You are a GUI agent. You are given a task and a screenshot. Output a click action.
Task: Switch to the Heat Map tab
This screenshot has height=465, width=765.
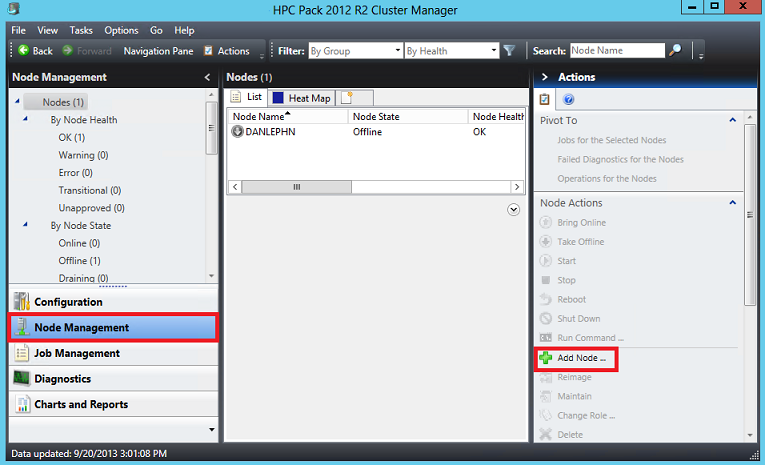click(302, 98)
